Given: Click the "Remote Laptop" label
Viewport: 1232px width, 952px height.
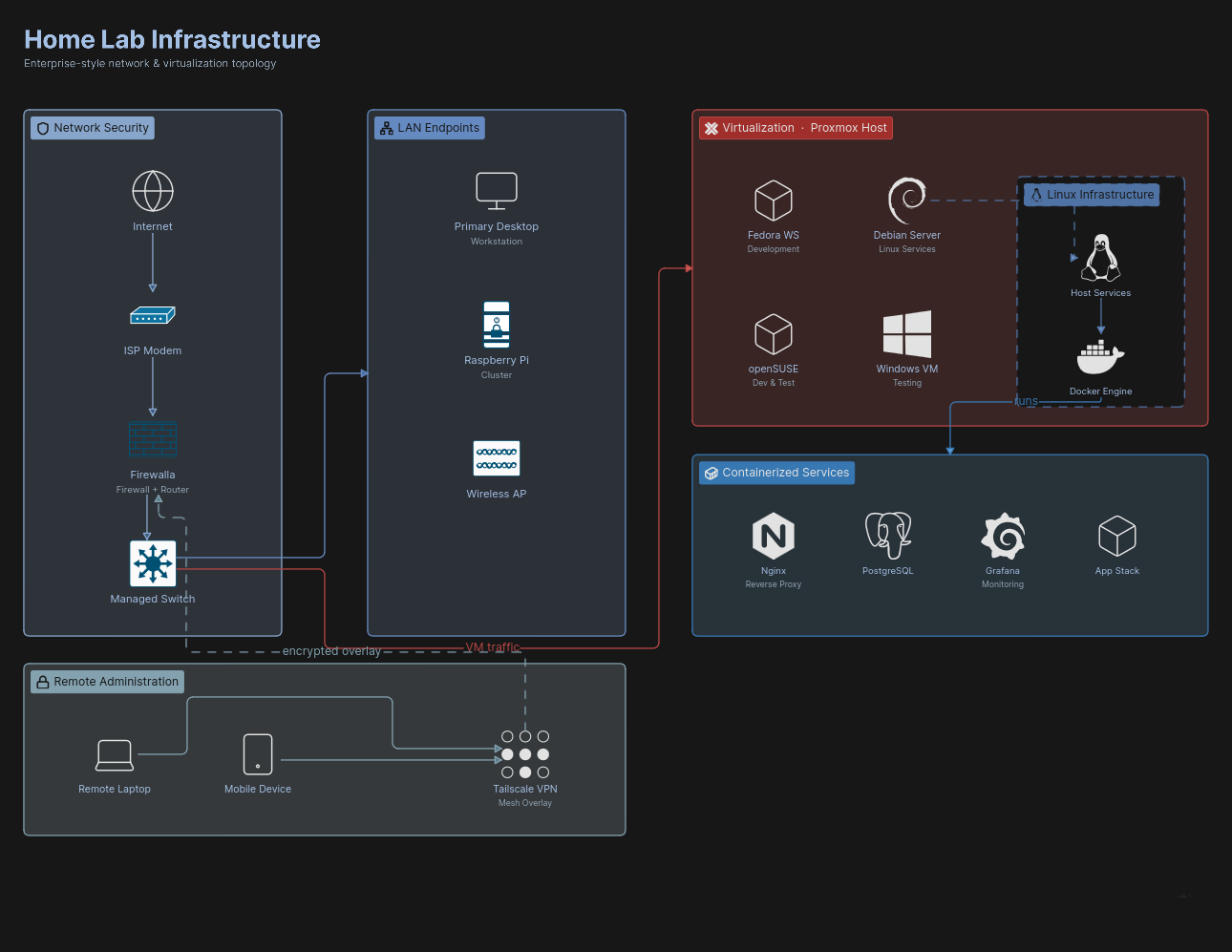Looking at the screenshot, I should tap(115, 790).
